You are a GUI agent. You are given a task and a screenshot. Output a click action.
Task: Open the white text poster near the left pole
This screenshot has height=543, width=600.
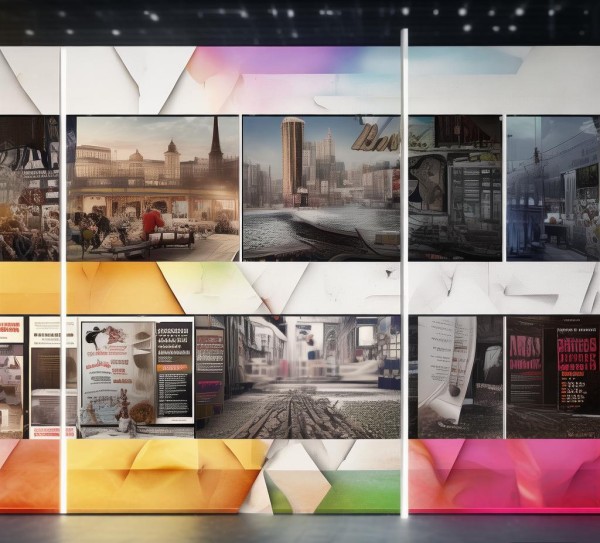[53, 377]
